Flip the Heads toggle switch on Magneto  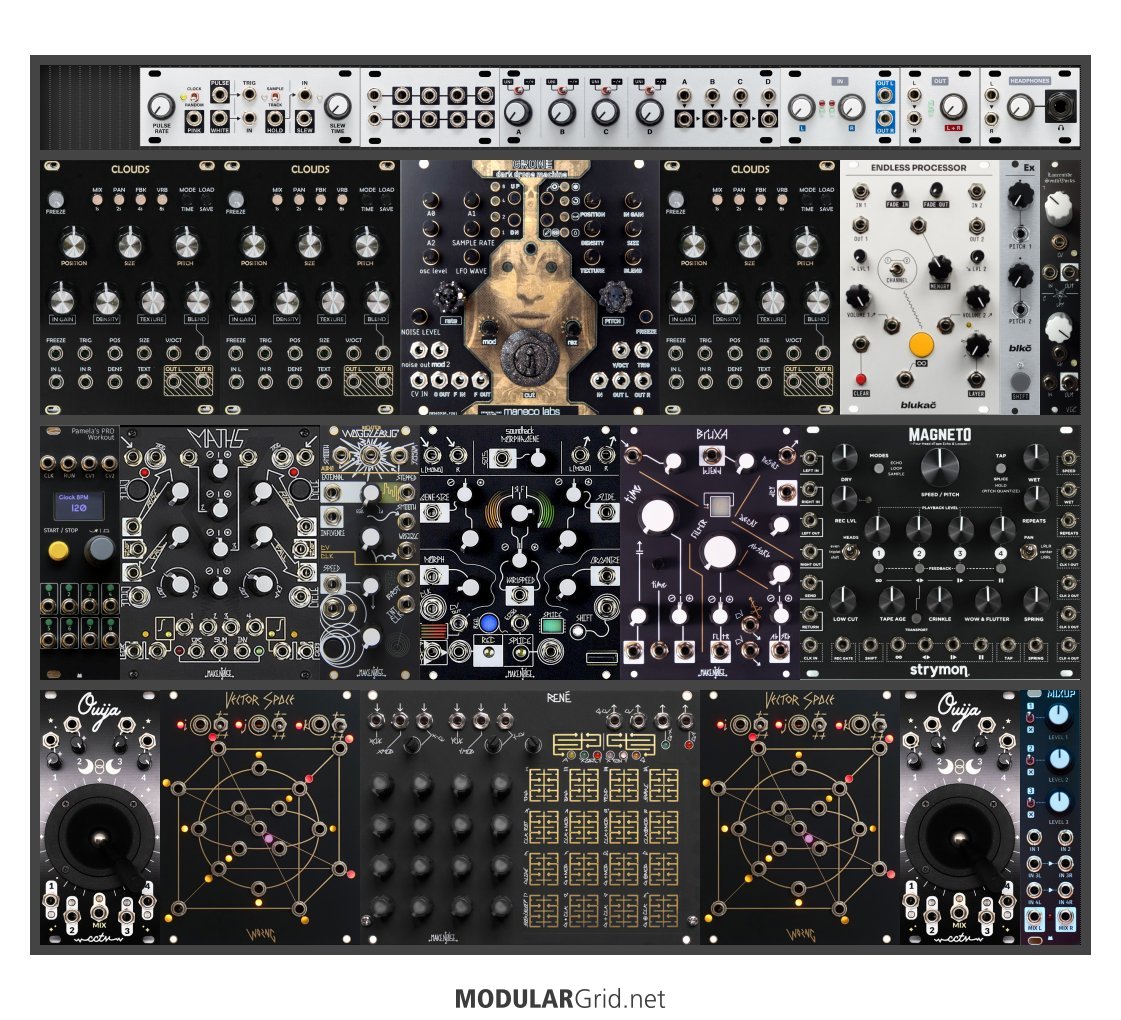850,551
